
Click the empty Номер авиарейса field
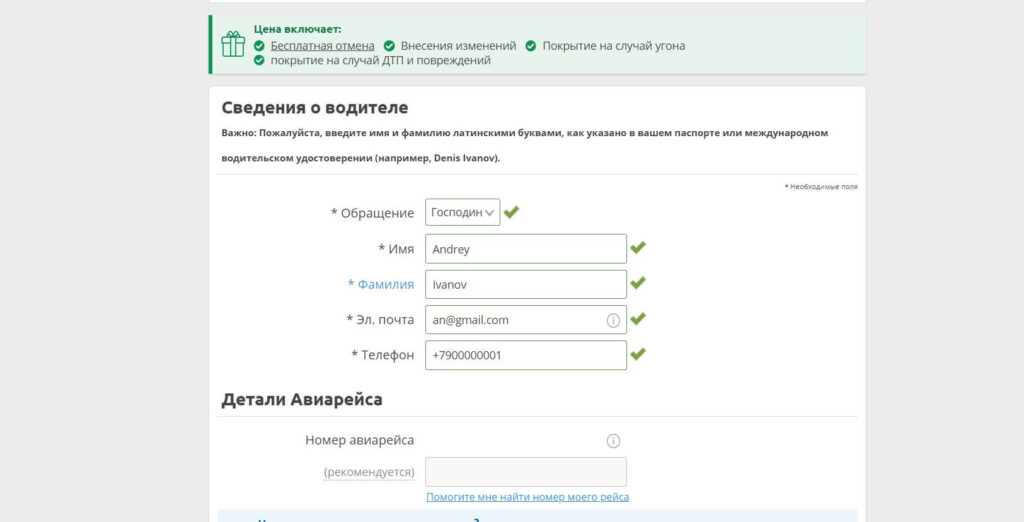click(525, 472)
